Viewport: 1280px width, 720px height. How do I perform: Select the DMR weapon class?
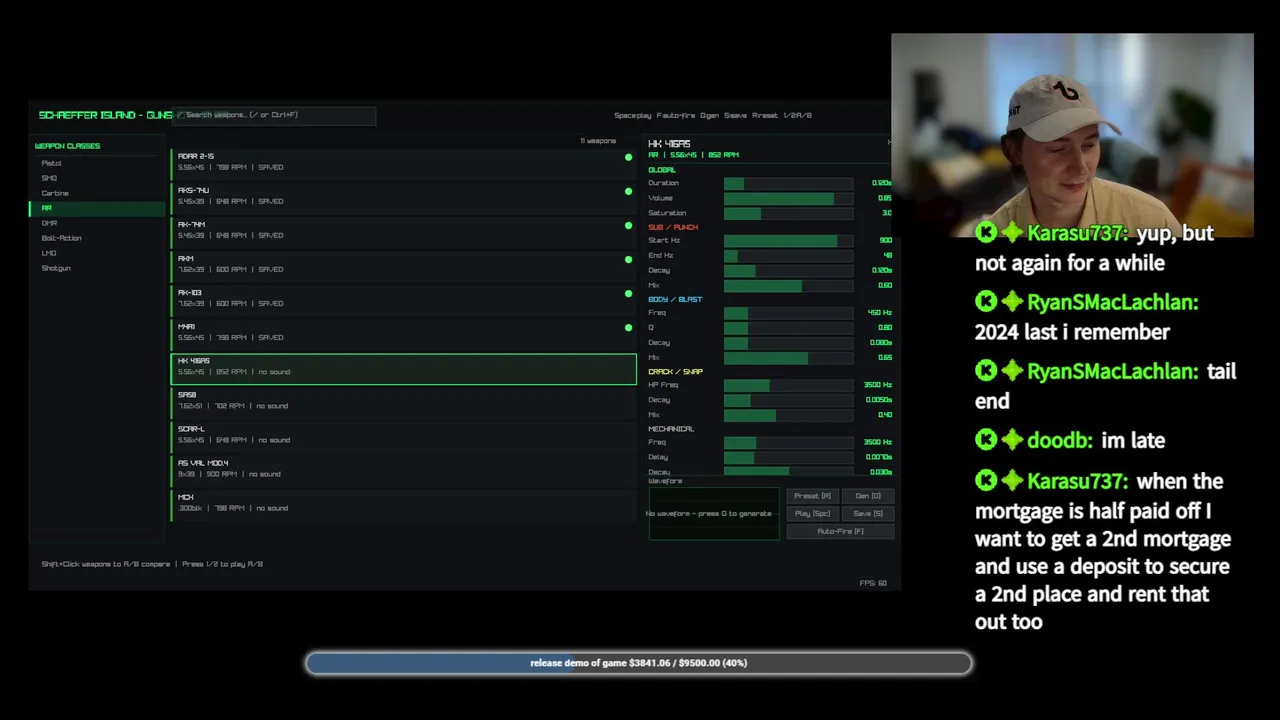(49, 223)
